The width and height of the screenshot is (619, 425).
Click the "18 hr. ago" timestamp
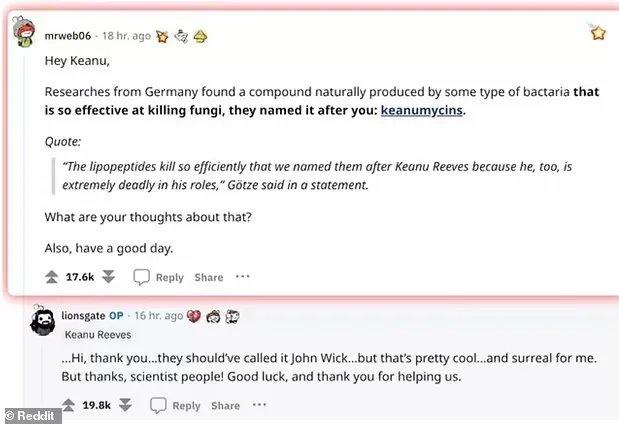tap(126, 36)
